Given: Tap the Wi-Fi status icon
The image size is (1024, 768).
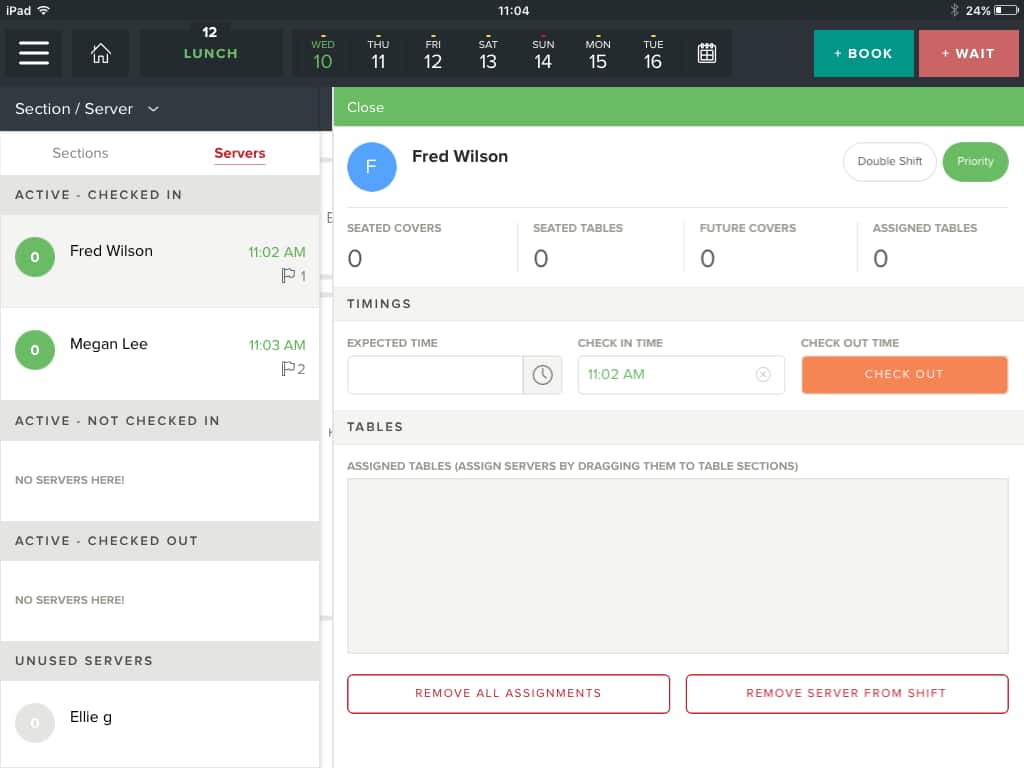Looking at the screenshot, I should point(43,10).
